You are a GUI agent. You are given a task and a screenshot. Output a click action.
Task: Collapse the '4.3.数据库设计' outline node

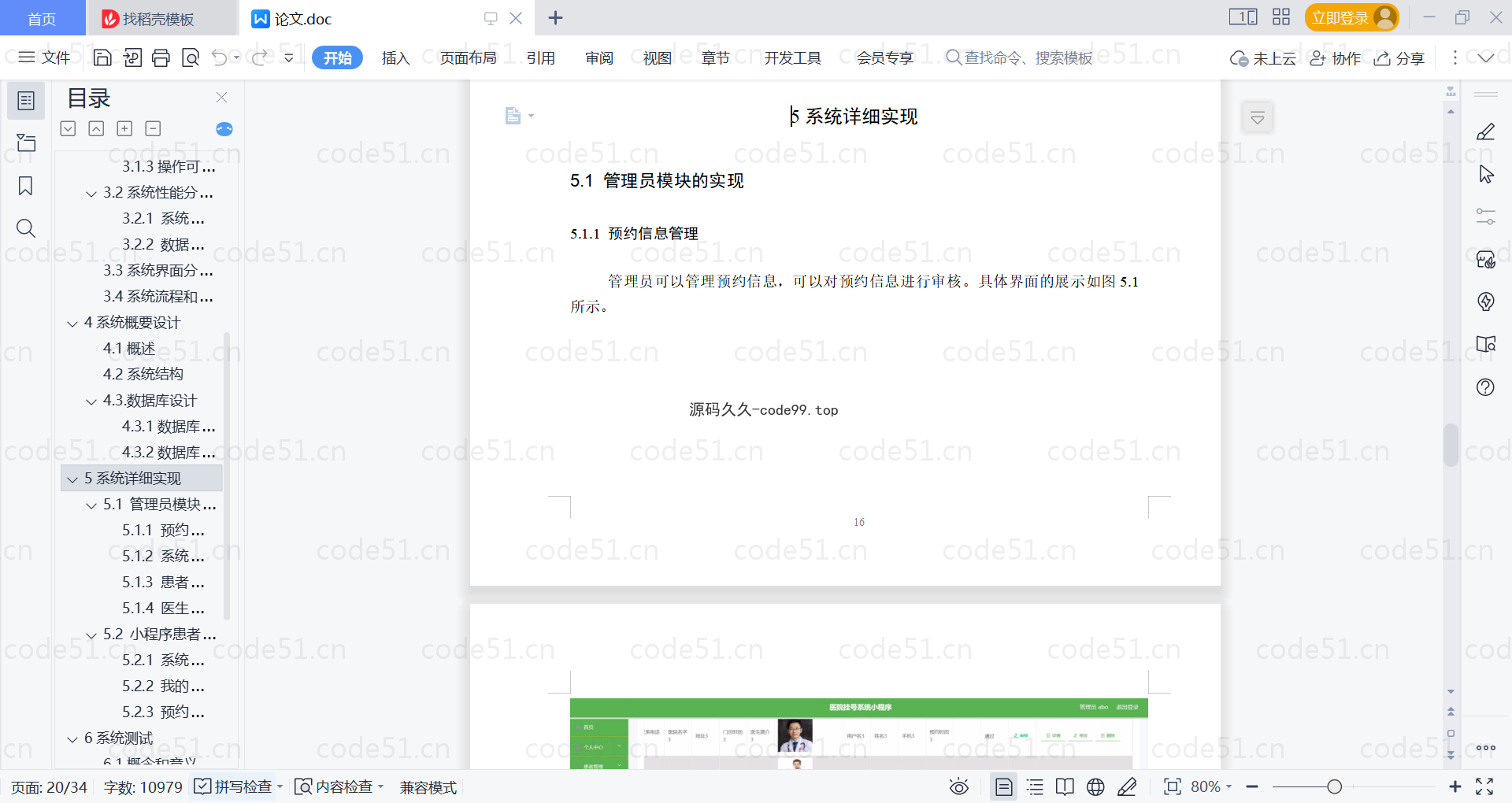(91, 401)
